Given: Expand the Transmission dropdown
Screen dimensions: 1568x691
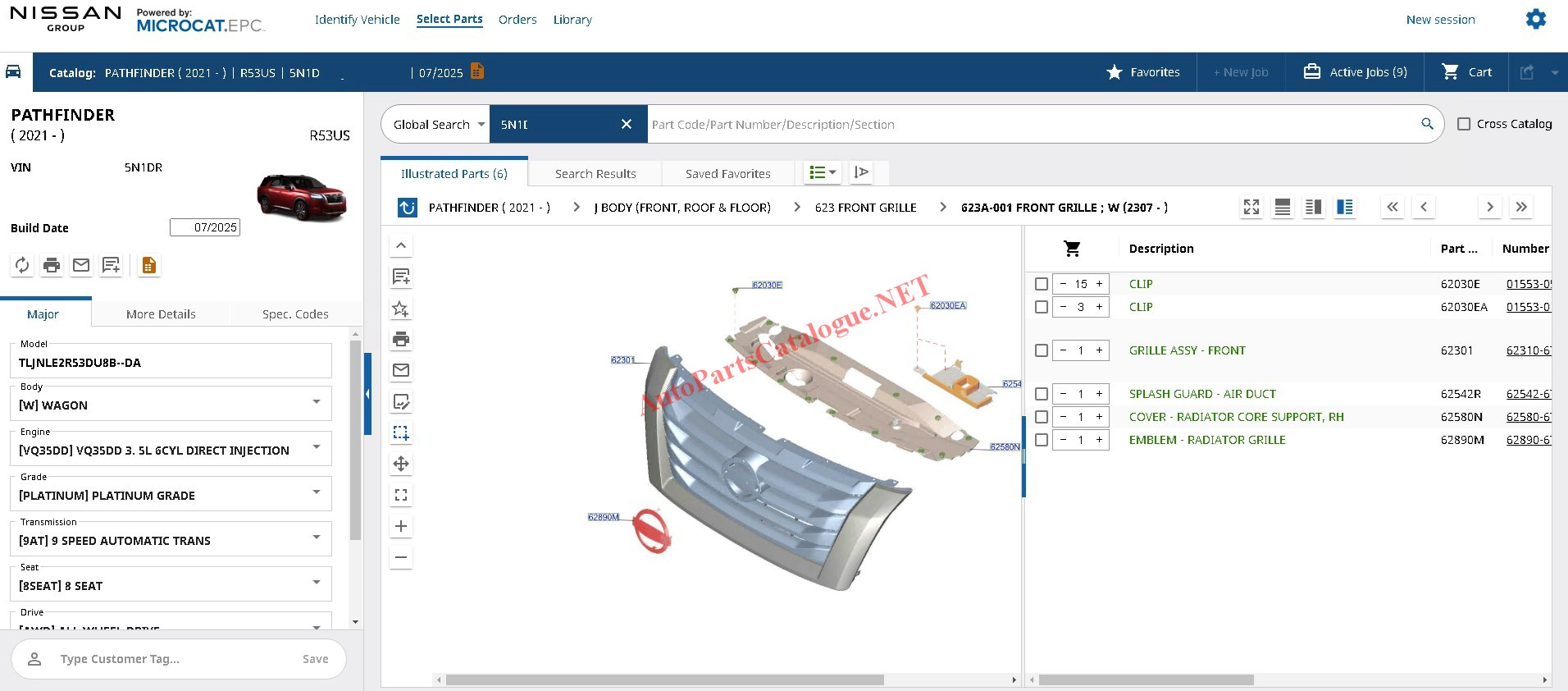Looking at the screenshot, I should click(x=316, y=538).
